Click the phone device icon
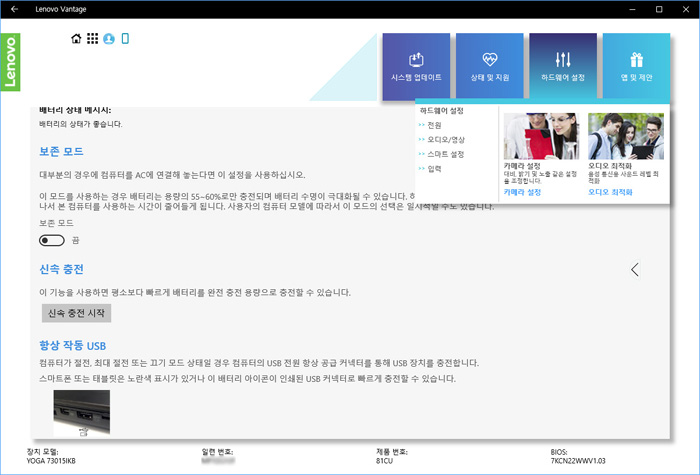This screenshot has height=475, width=700. coord(125,39)
